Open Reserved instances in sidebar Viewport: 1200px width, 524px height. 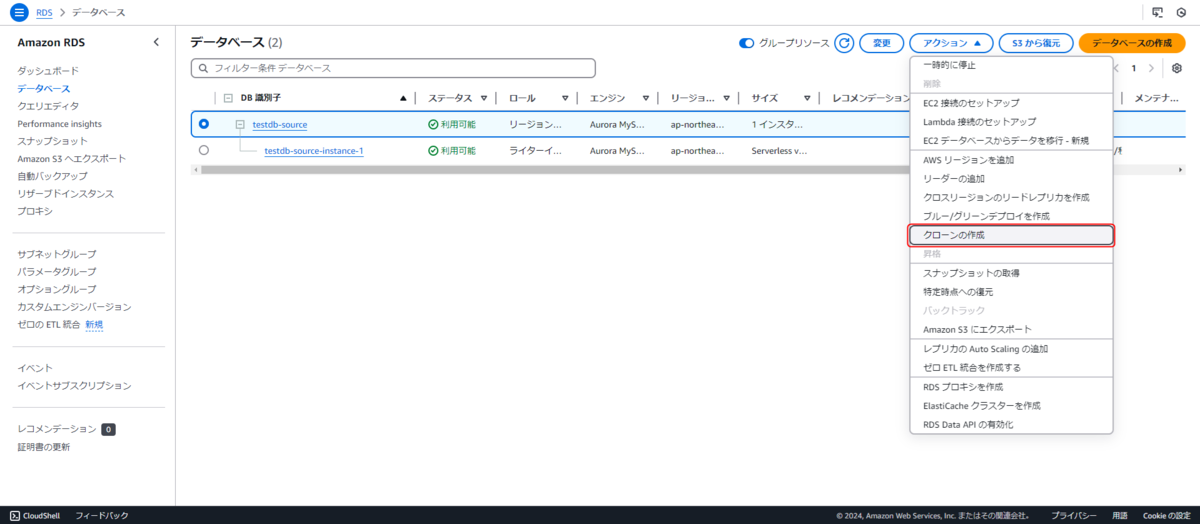pos(65,194)
